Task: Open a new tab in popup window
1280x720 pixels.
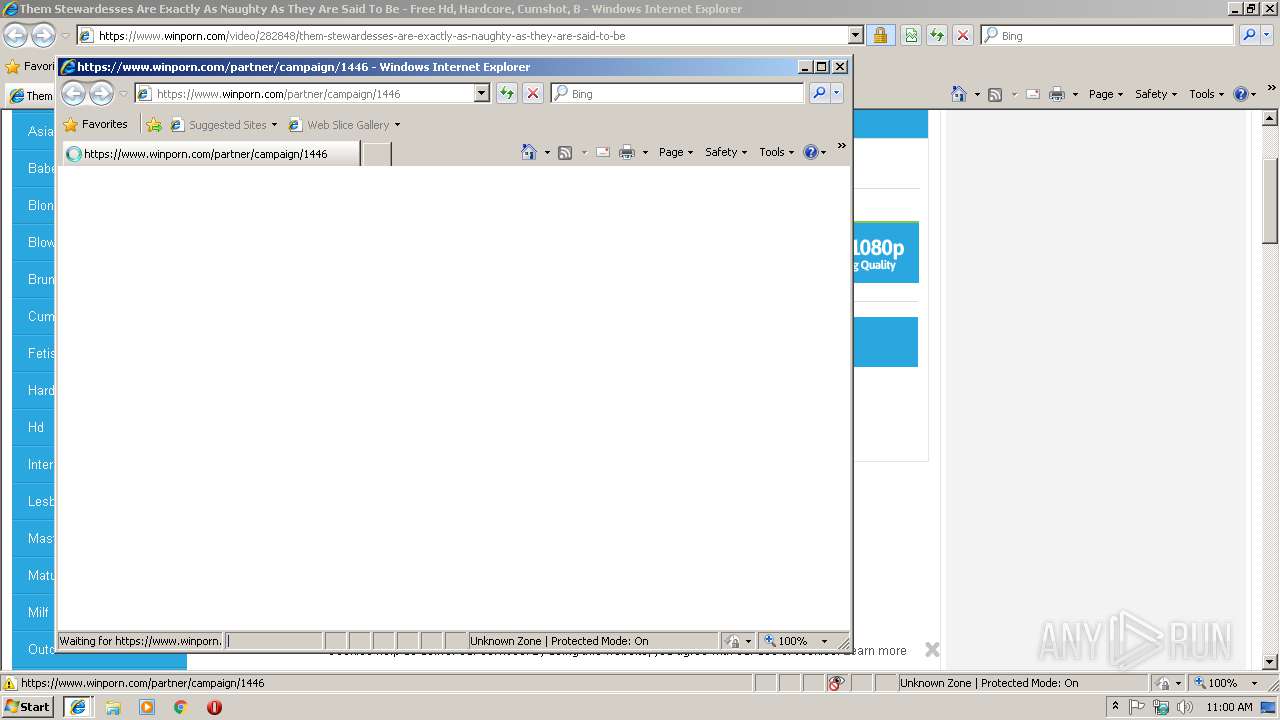Action: click(376, 154)
